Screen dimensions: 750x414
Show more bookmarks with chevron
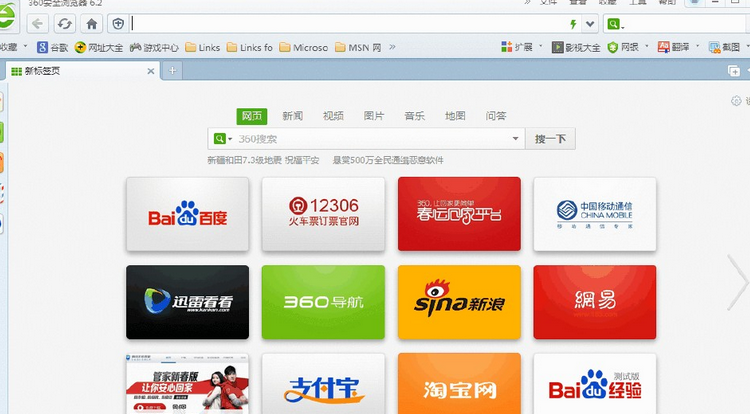[x=392, y=47]
